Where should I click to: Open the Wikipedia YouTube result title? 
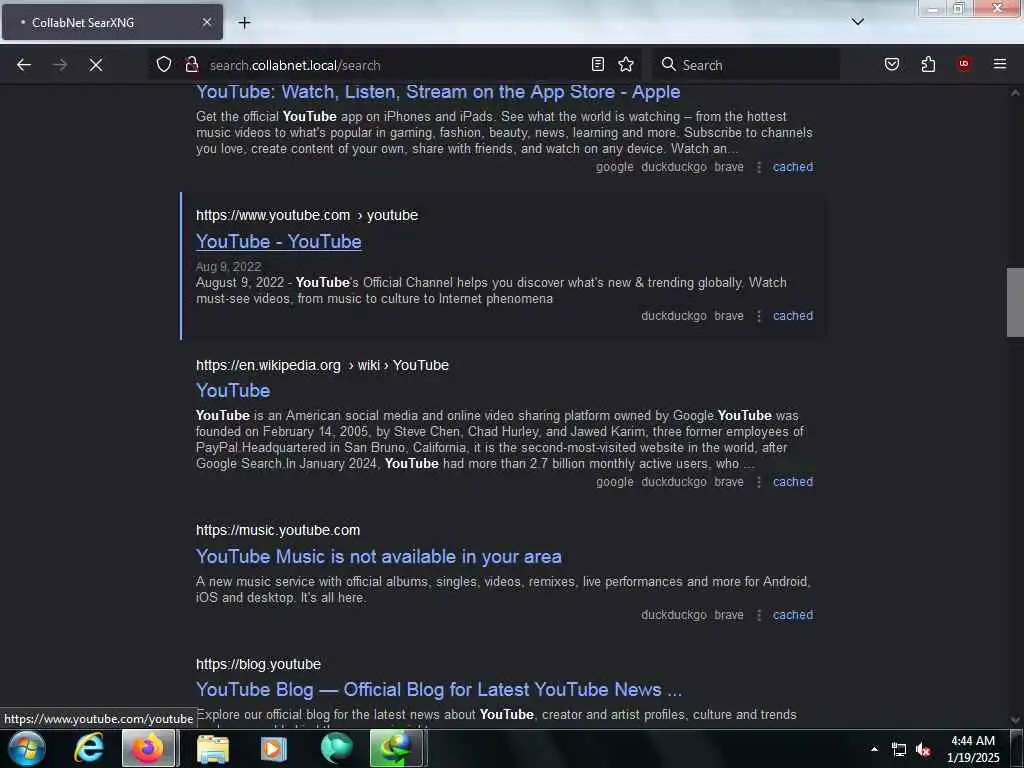pyautogui.click(x=233, y=391)
